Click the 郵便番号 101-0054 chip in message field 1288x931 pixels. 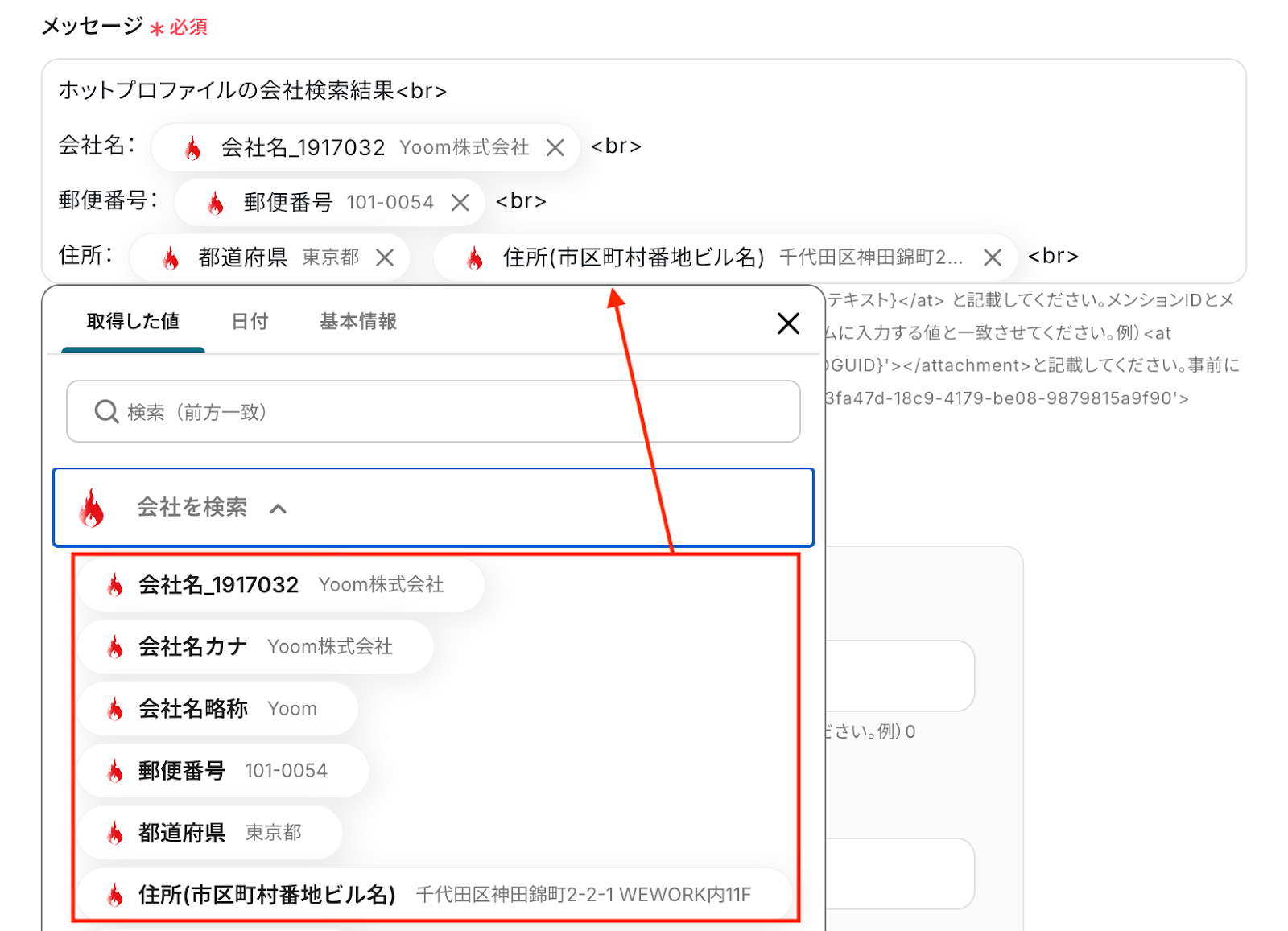329,203
